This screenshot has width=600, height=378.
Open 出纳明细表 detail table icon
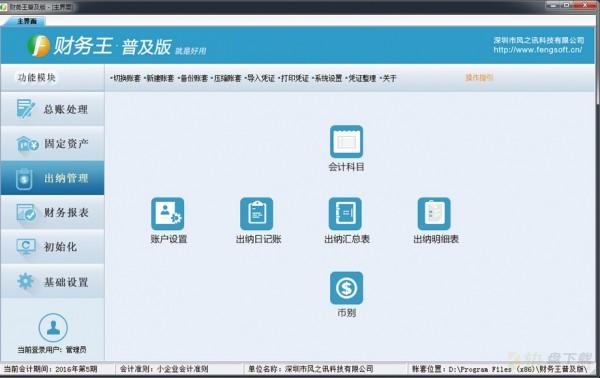click(x=434, y=213)
